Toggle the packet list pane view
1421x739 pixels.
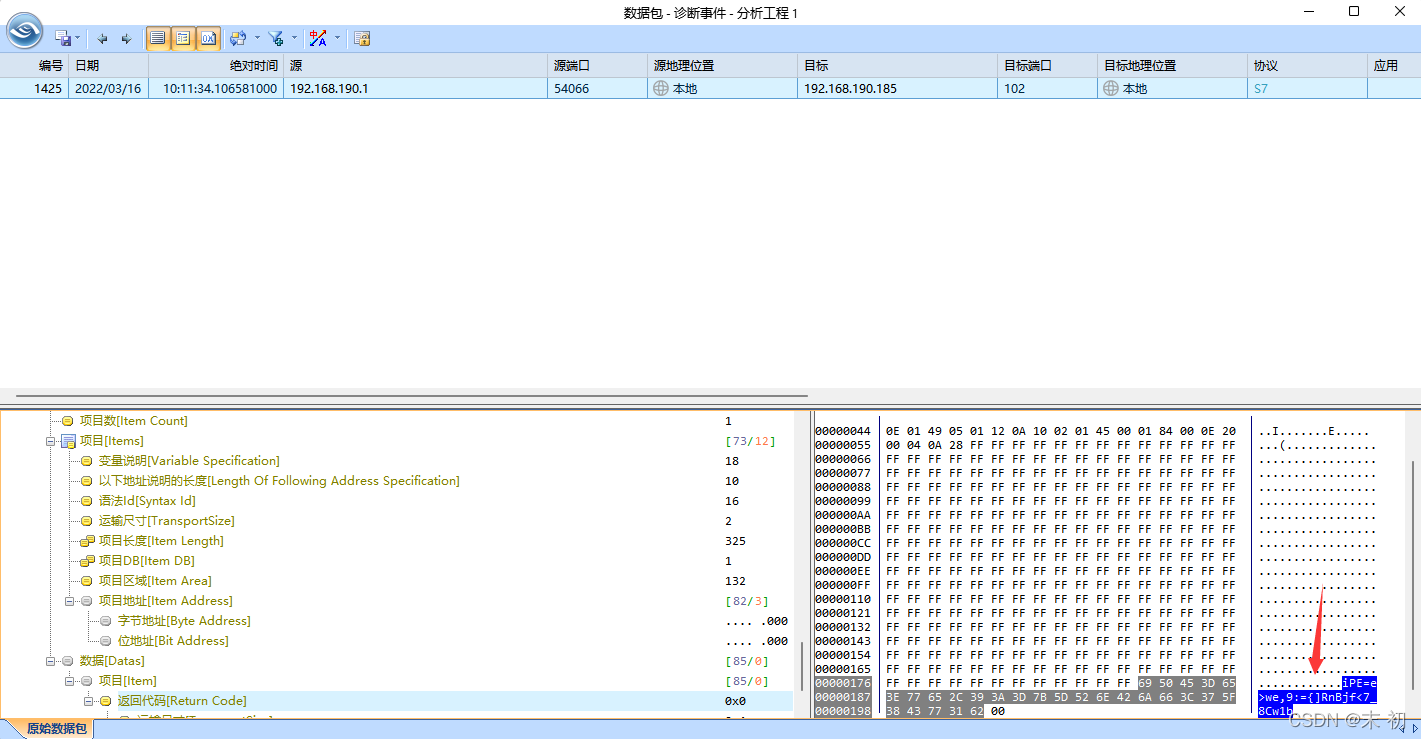pyautogui.click(x=157, y=38)
